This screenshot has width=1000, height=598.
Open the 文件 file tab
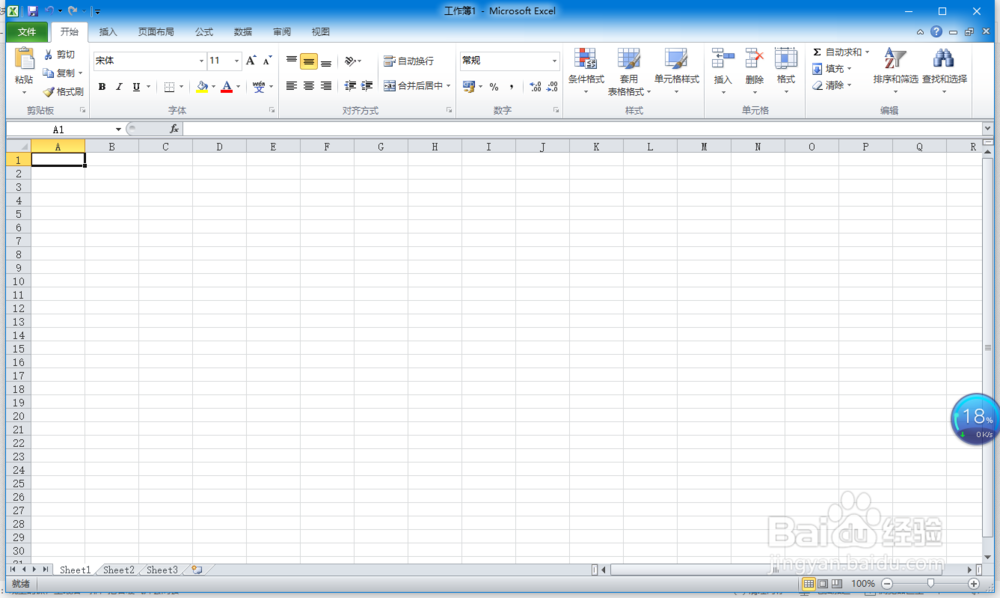(x=27, y=32)
